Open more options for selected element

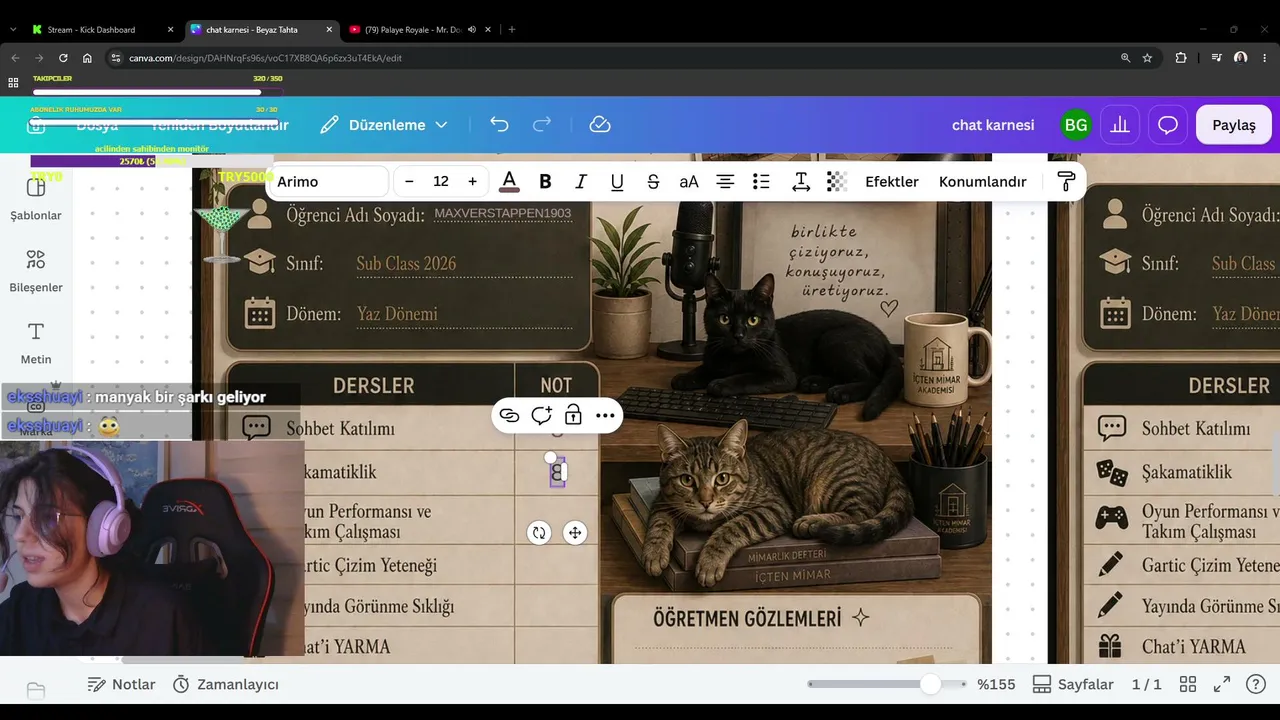(605, 415)
